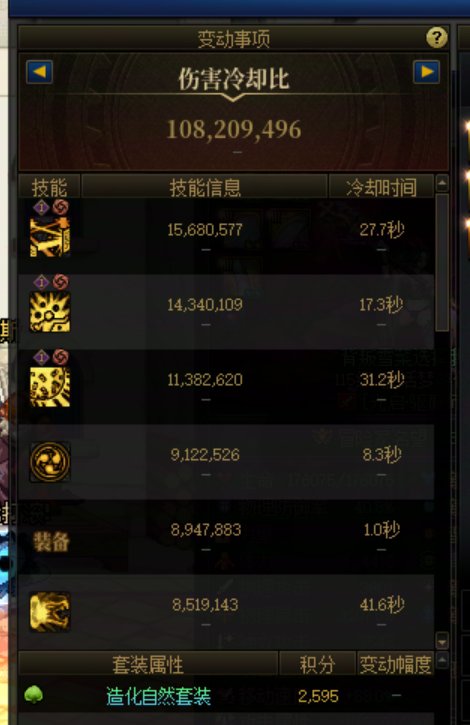Click the 装备 equipment row label
Screen dimensions: 470x725
point(51,541)
